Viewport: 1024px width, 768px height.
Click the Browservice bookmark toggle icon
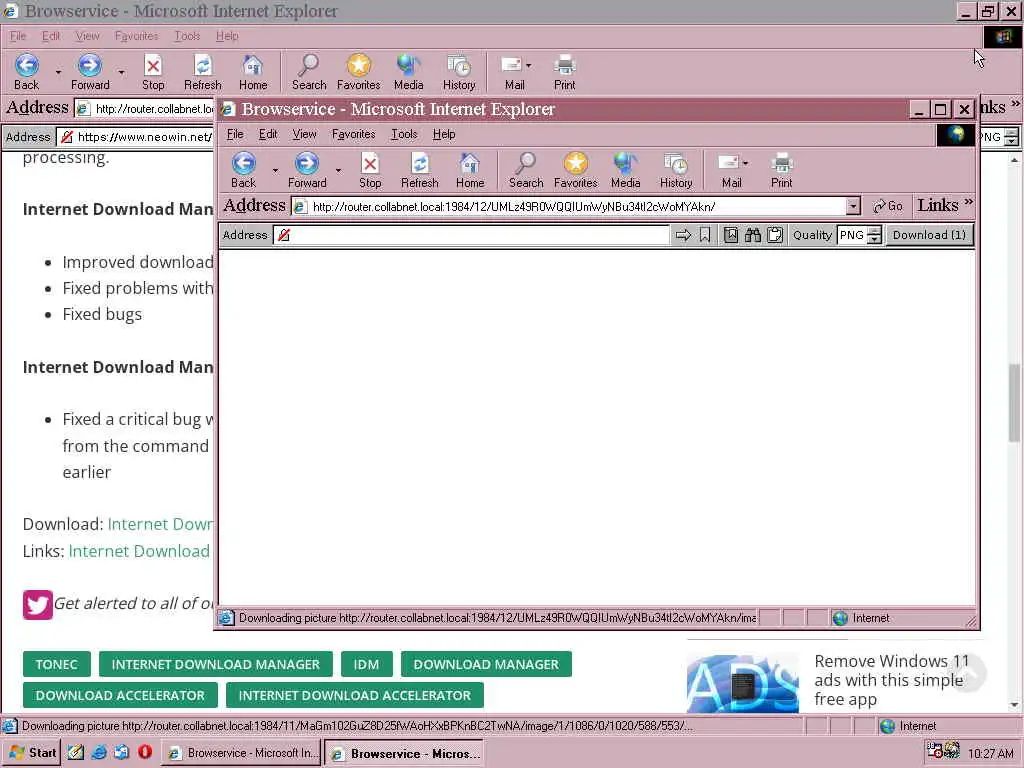click(x=705, y=235)
